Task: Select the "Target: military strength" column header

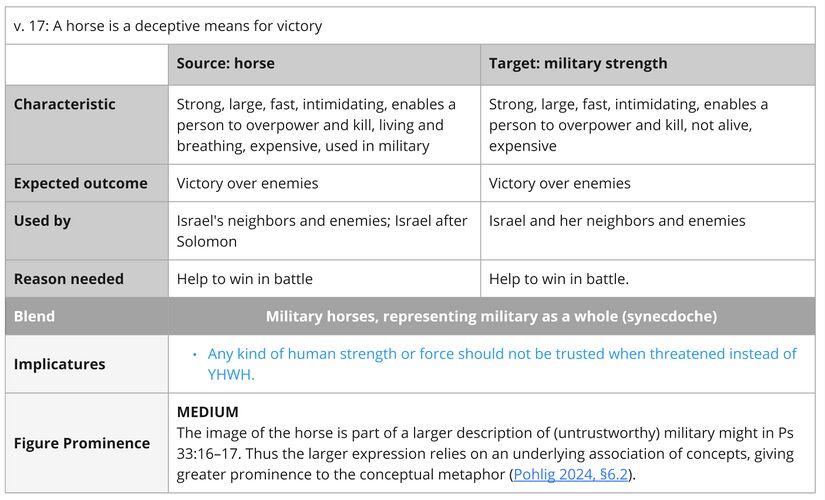Action: (577, 63)
